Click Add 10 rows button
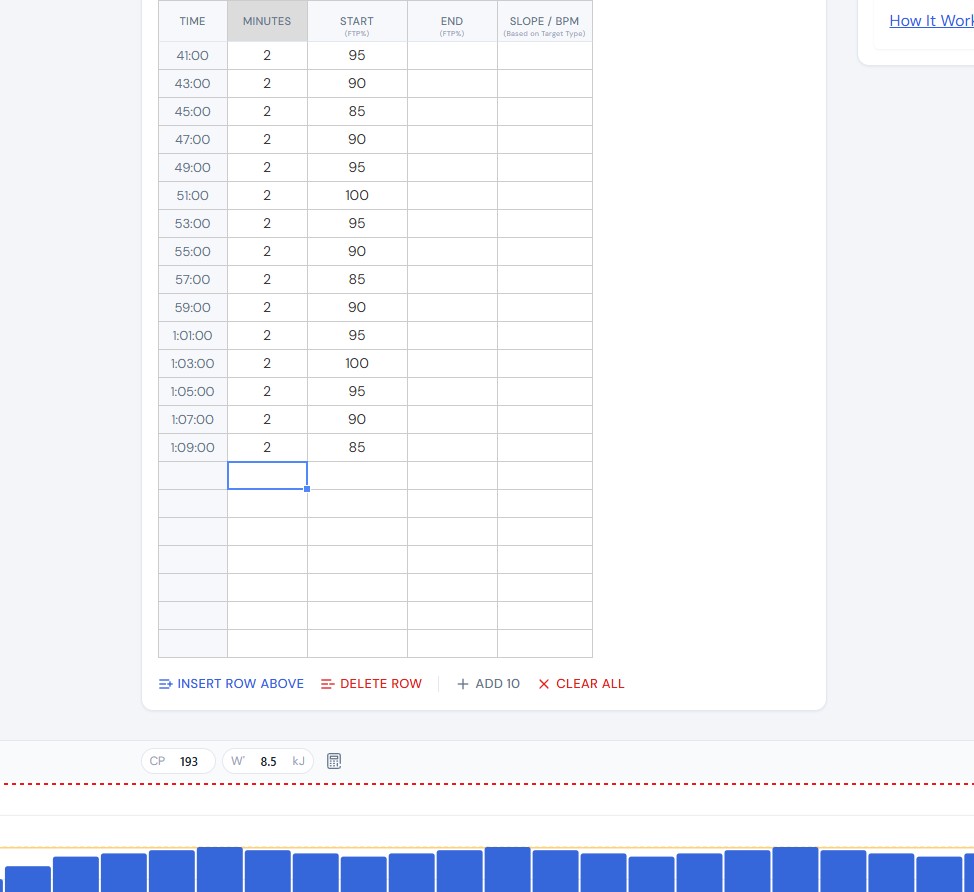Image resolution: width=974 pixels, height=892 pixels. pyautogui.click(x=488, y=684)
